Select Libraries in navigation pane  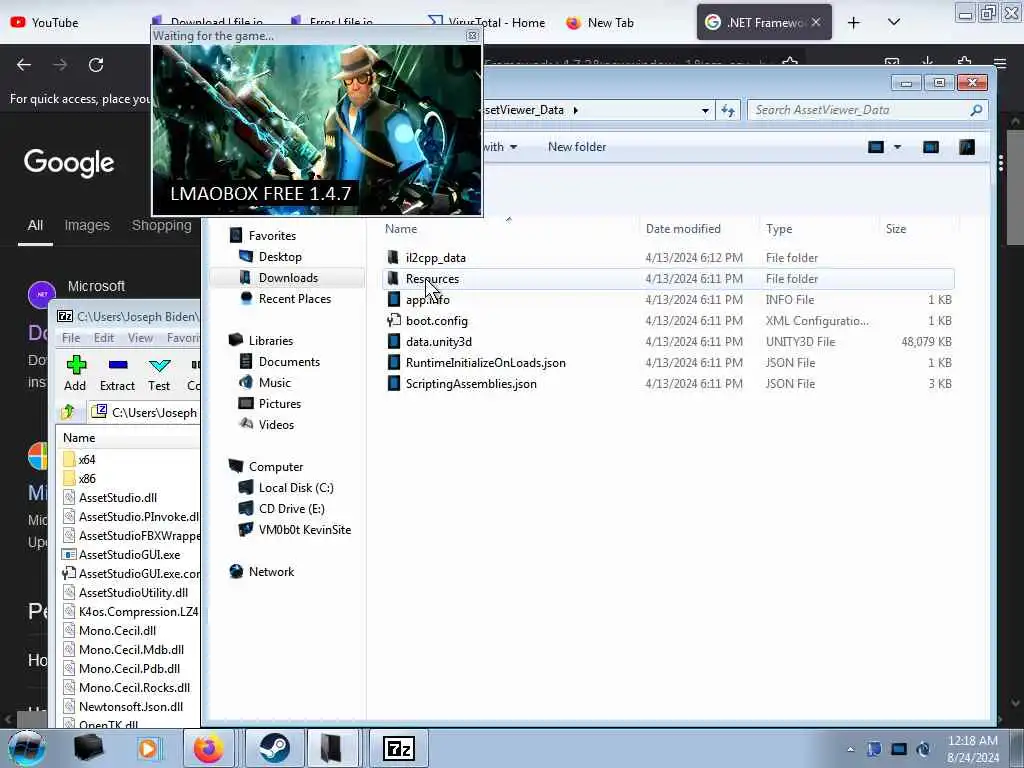[270, 340]
